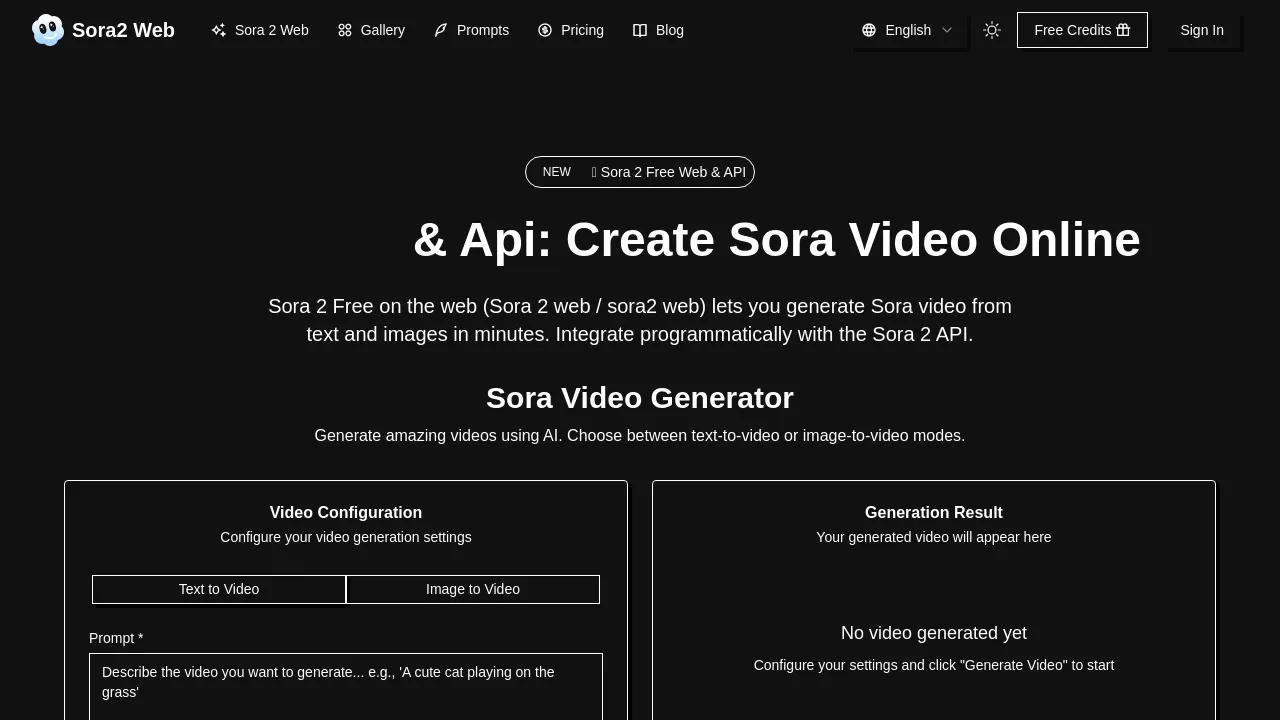Open the Gallery using its grid icon

(x=344, y=30)
